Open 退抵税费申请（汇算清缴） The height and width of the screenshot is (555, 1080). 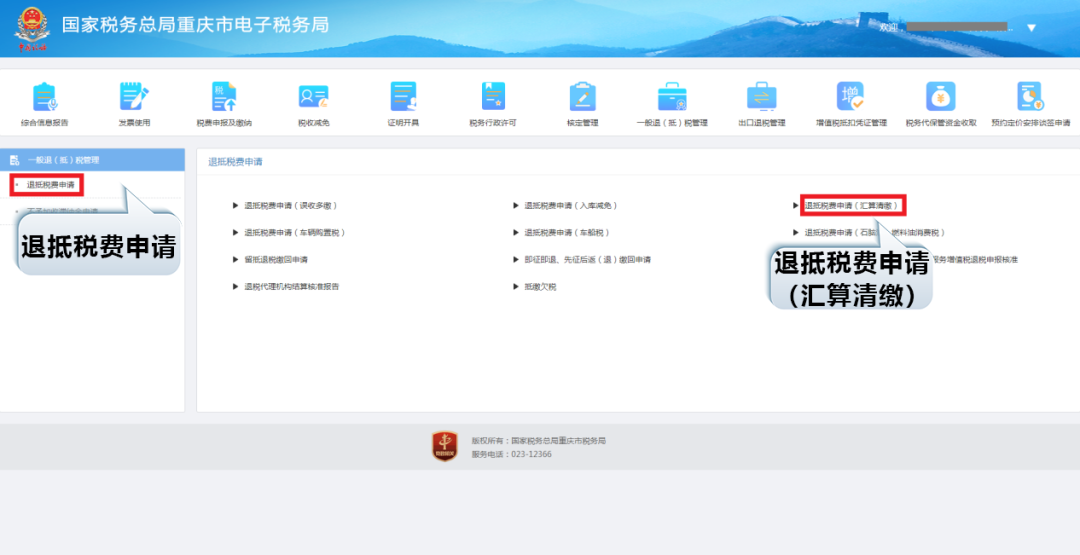tap(852, 205)
